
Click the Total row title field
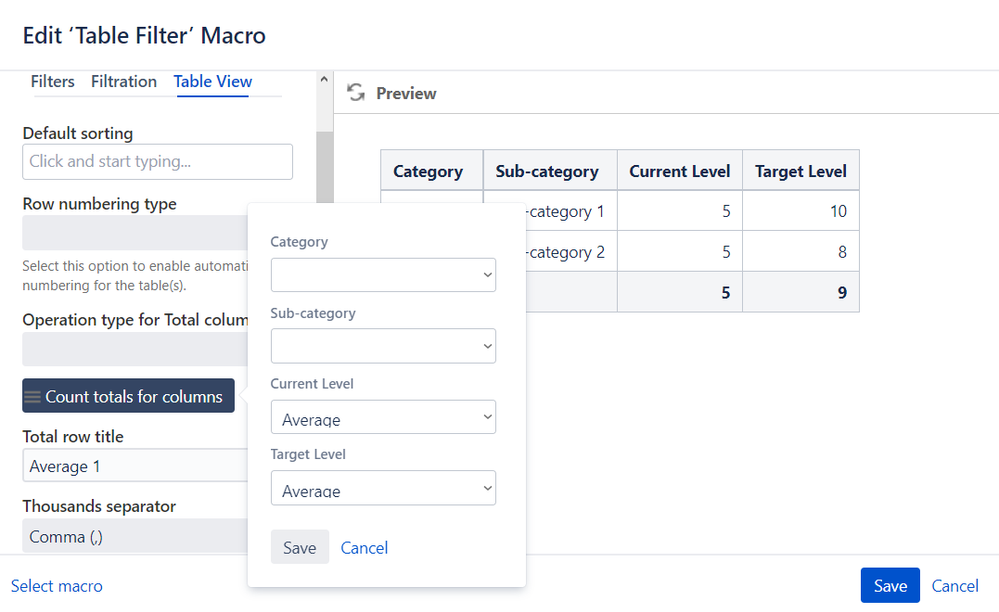click(135, 466)
